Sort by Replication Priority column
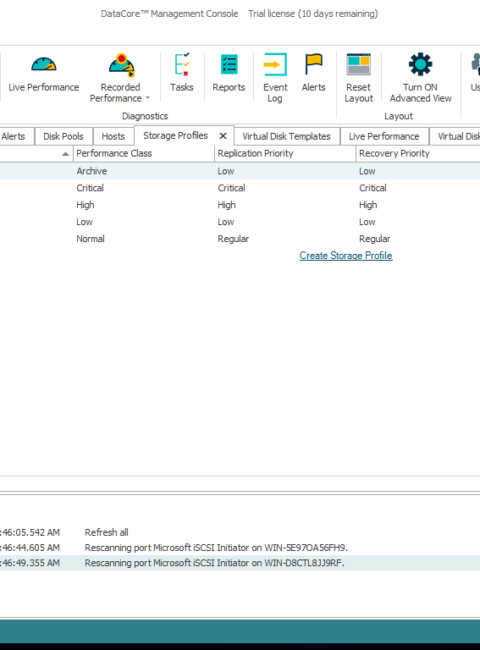 point(285,153)
